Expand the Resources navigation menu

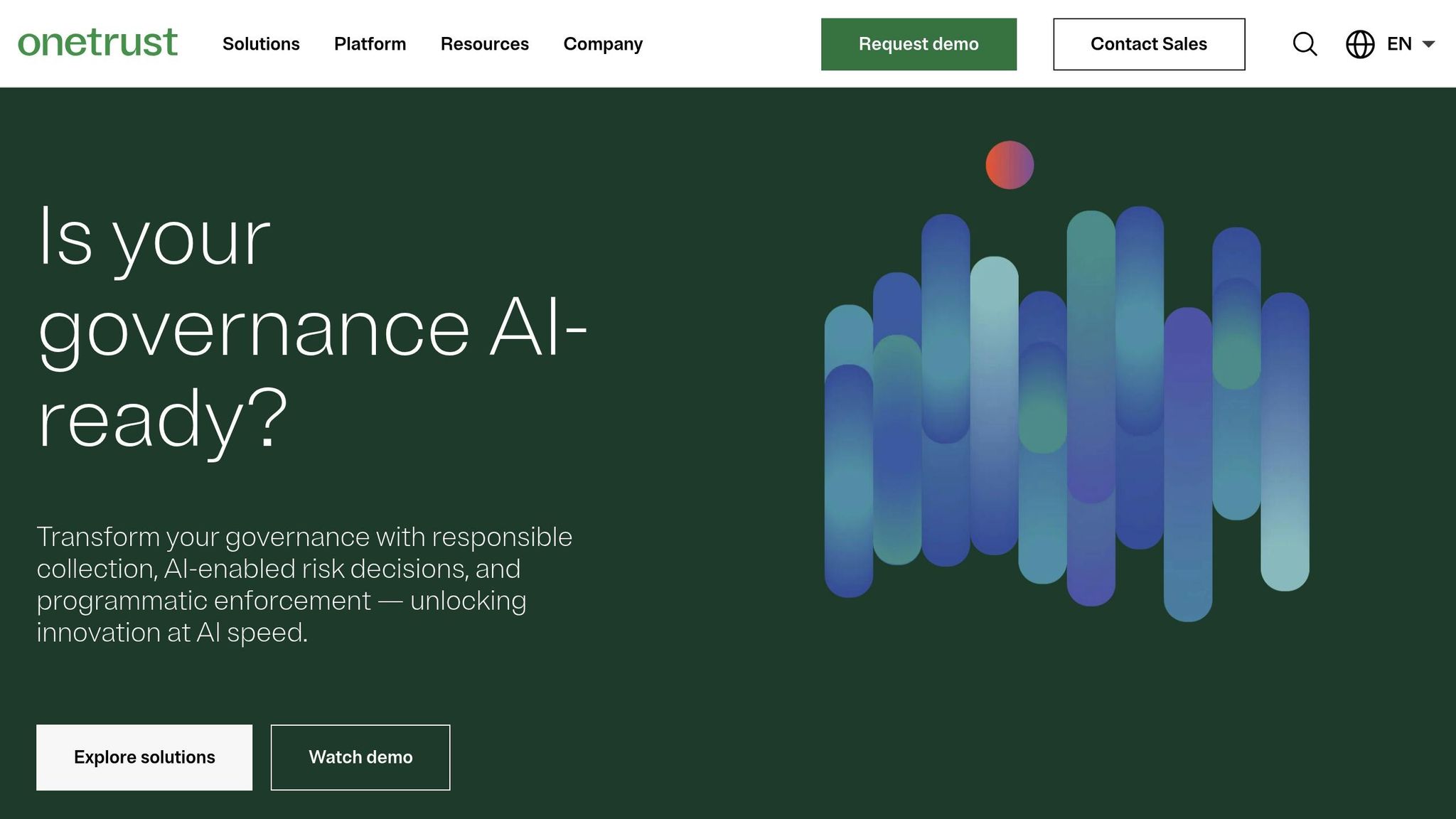(x=484, y=44)
